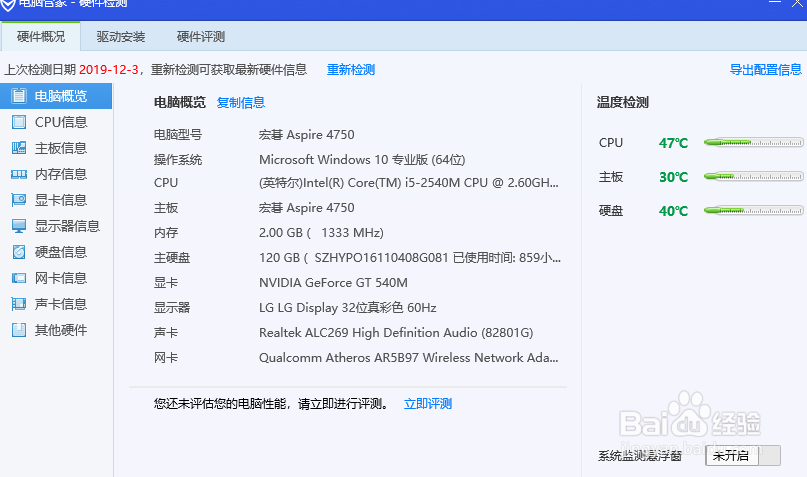Click the CPU信息 chip icon
The width and height of the screenshot is (807, 477).
click(19, 122)
